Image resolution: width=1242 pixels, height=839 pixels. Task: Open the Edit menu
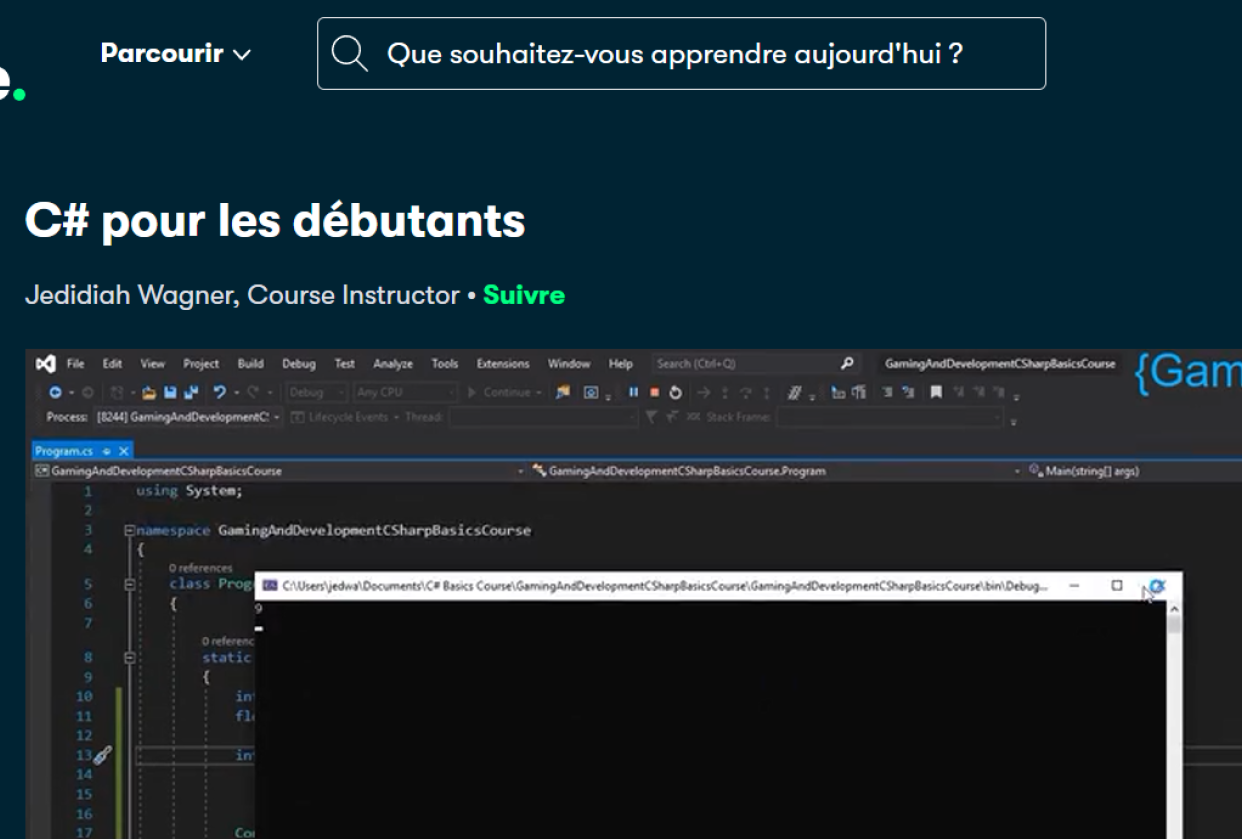click(x=112, y=364)
